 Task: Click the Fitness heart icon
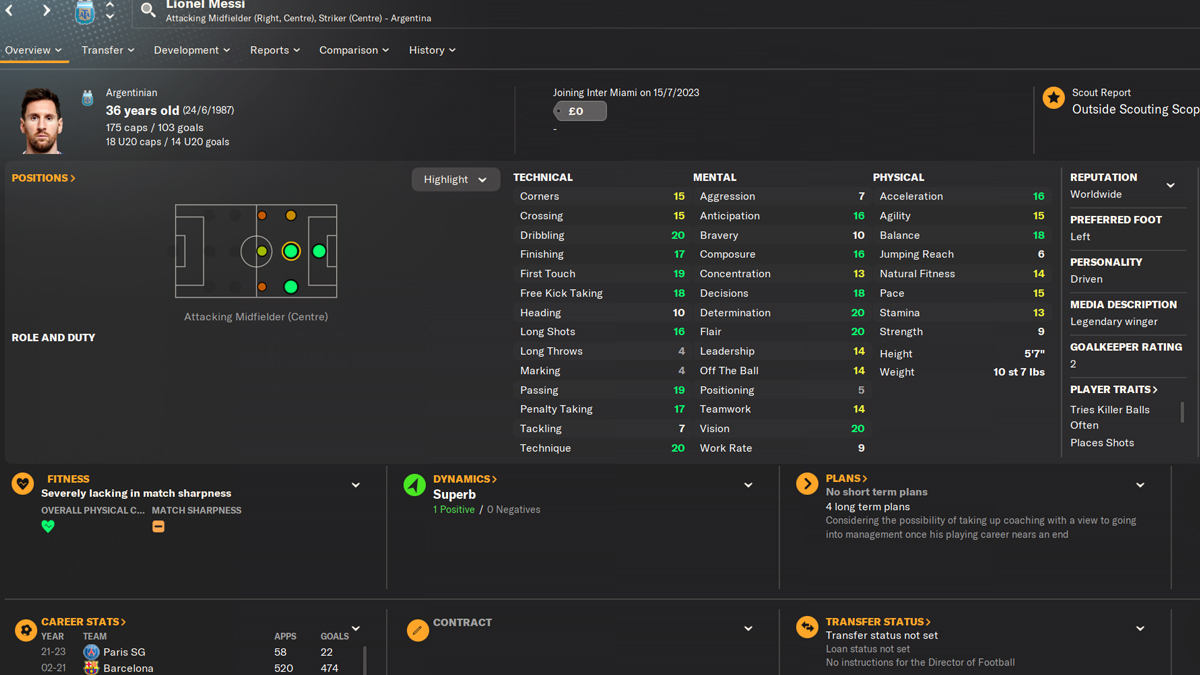click(23, 484)
